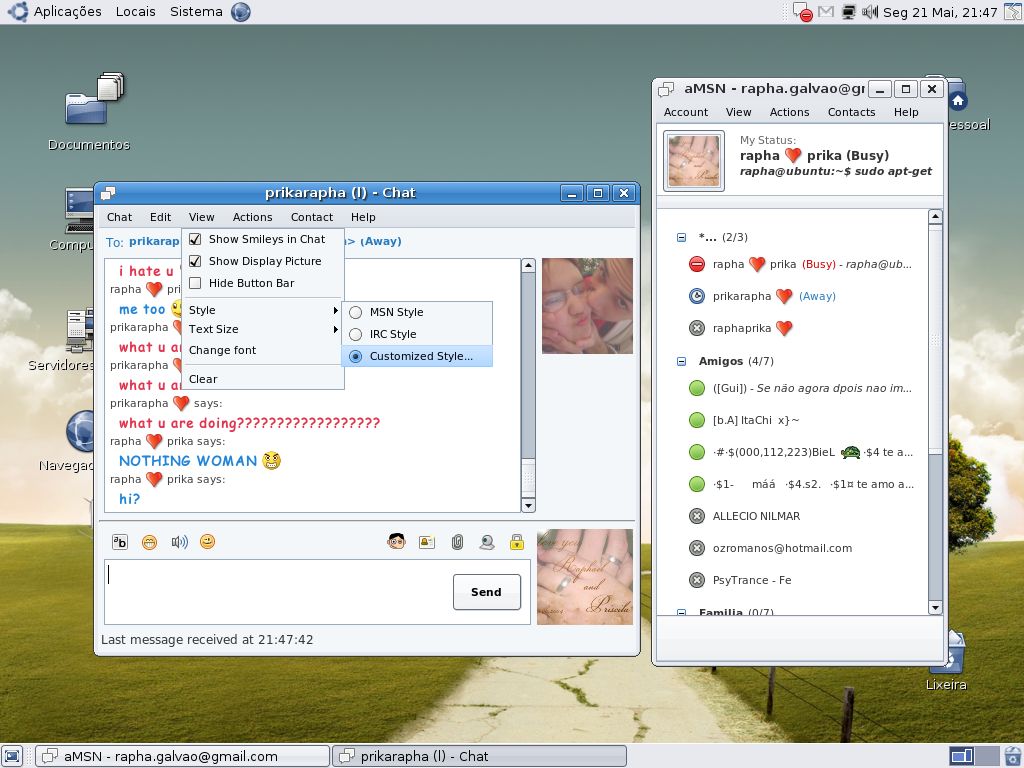Choose Change font menu entry
The height and width of the screenshot is (768, 1024).
tap(263, 350)
